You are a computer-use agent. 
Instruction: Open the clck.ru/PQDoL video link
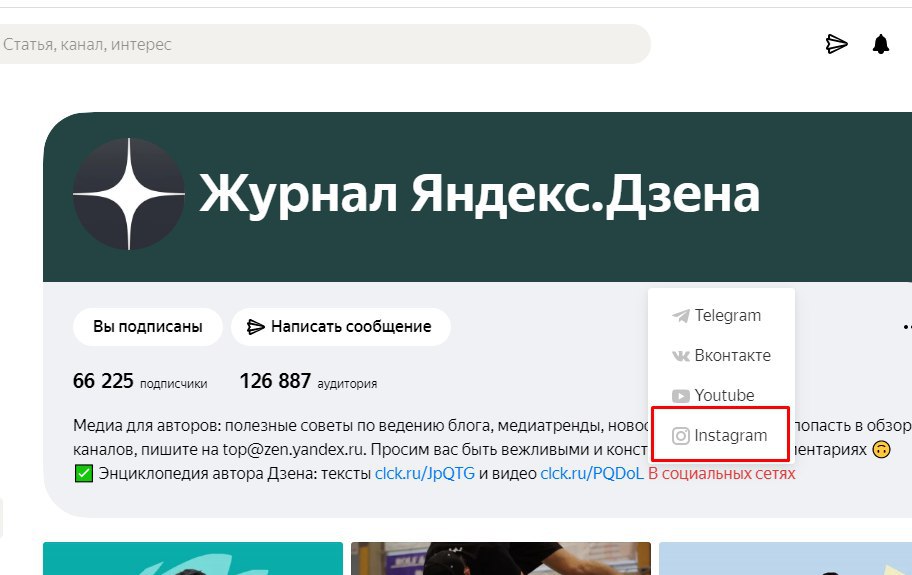[592, 474]
